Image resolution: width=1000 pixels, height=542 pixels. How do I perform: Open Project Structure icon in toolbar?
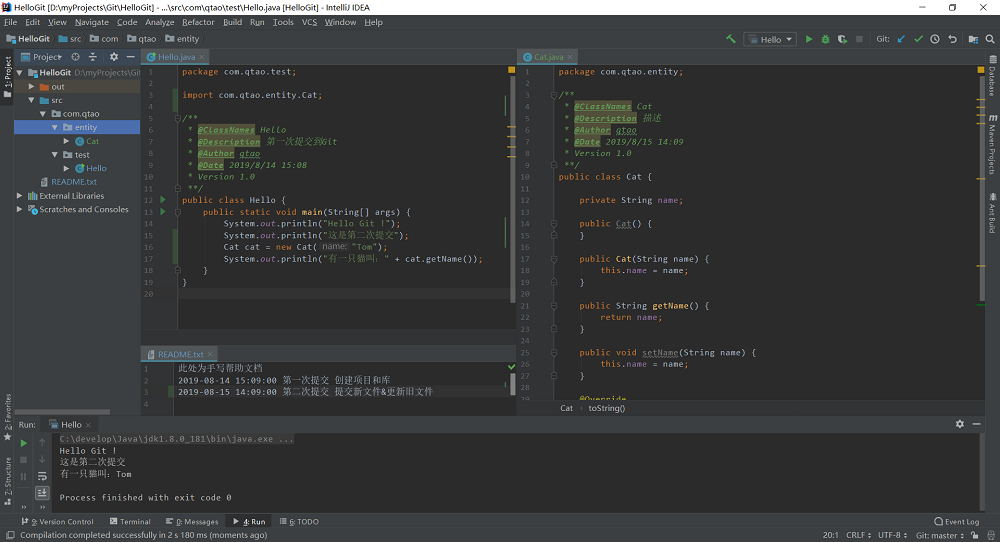[x=973, y=39]
